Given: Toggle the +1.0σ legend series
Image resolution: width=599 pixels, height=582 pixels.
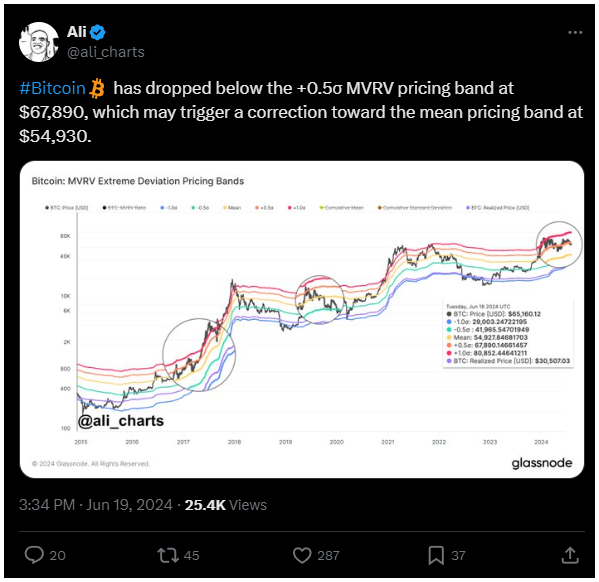Looking at the screenshot, I should pos(297,208).
